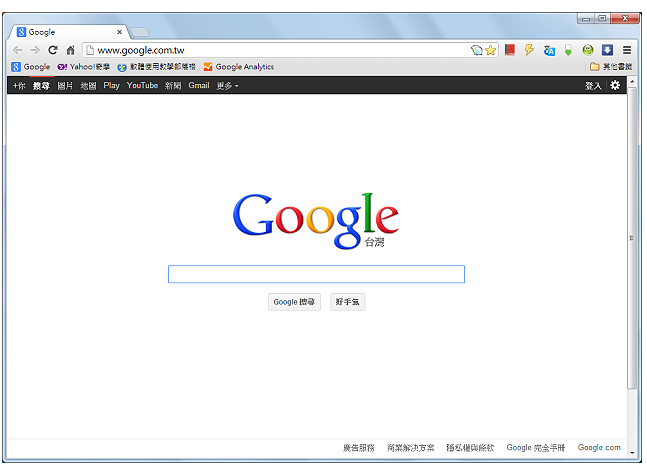The image size is (647, 465).
Task: Click the Google 搜尋 button
Action: (294, 302)
